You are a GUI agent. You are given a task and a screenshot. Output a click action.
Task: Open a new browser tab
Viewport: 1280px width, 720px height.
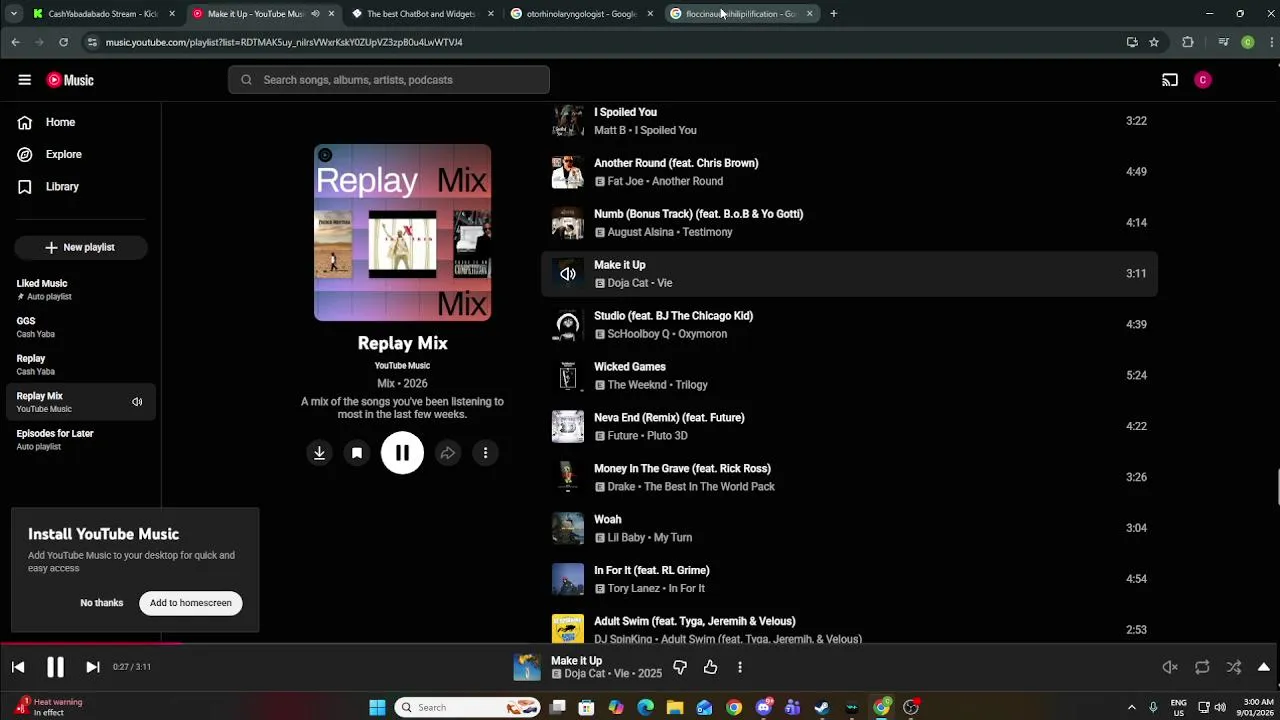coord(834,14)
